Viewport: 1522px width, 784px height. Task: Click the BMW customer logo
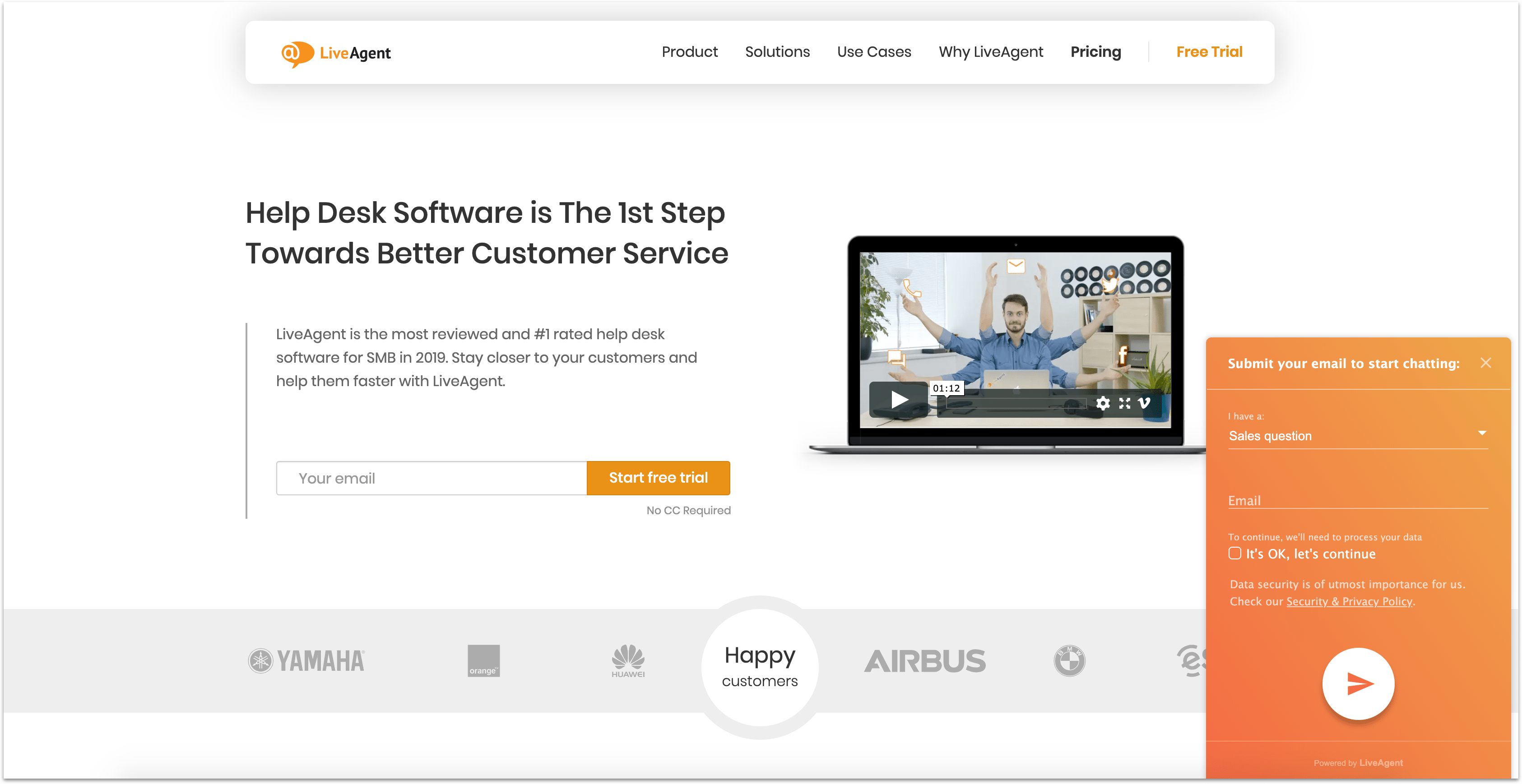pos(1069,660)
